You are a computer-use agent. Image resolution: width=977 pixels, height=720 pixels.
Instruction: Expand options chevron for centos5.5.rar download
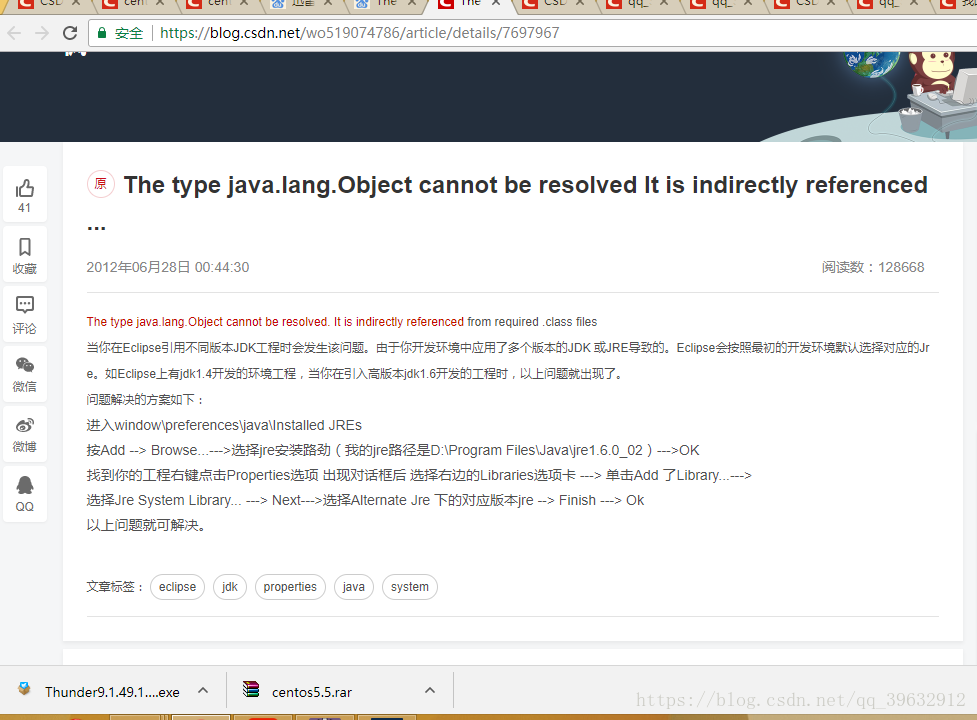(x=430, y=690)
